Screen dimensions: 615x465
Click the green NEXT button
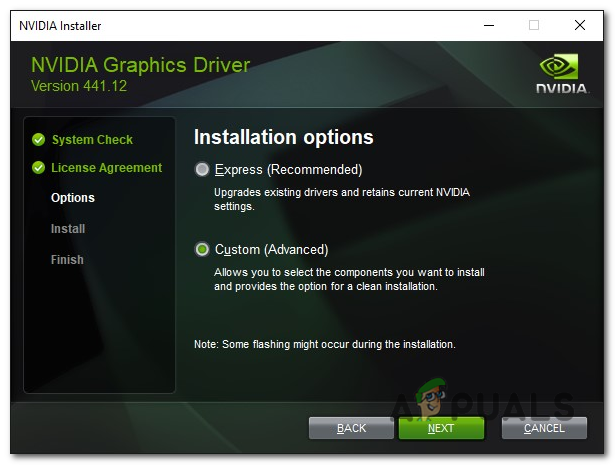point(441,428)
